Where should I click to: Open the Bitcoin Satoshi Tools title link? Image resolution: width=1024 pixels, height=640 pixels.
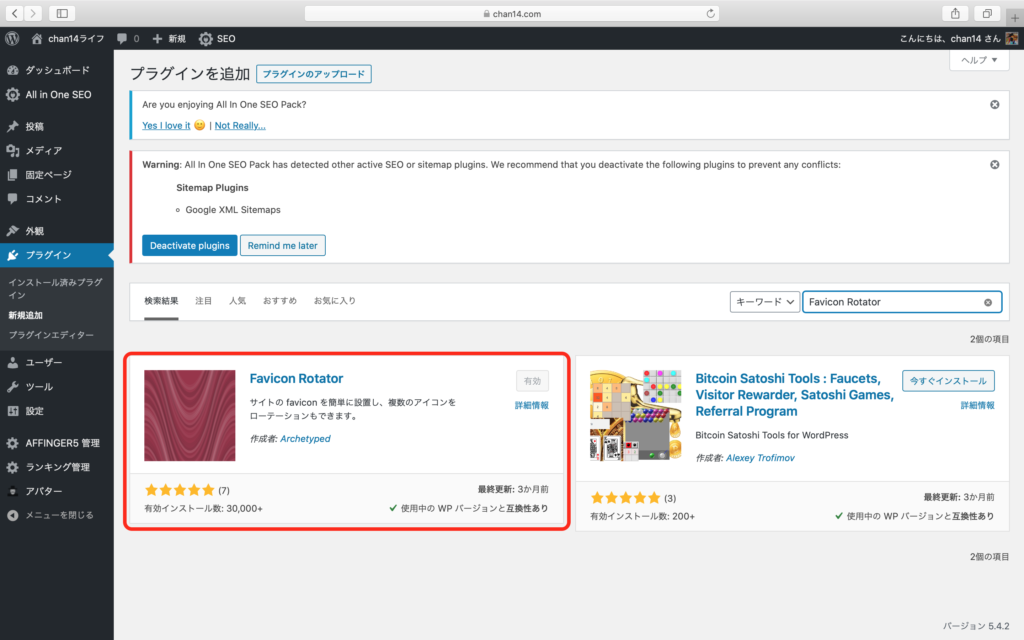tap(795, 394)
